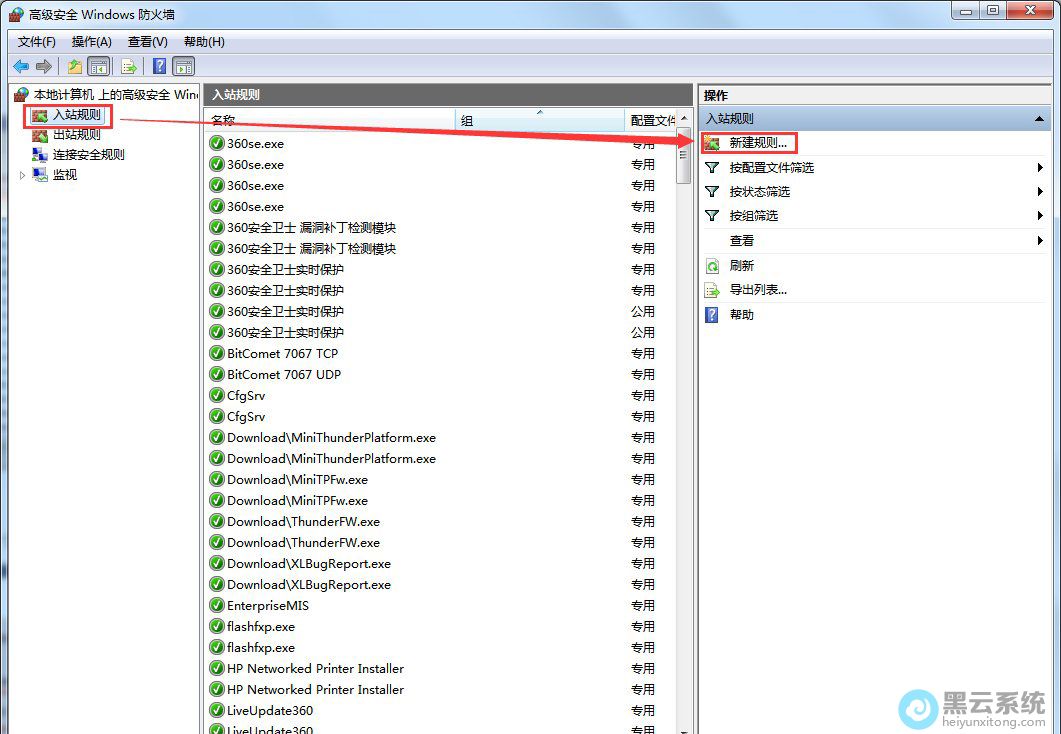Click 刷新 in the actions pane
The width and height of the screenshot is (1061, 734).
[741, 266]
